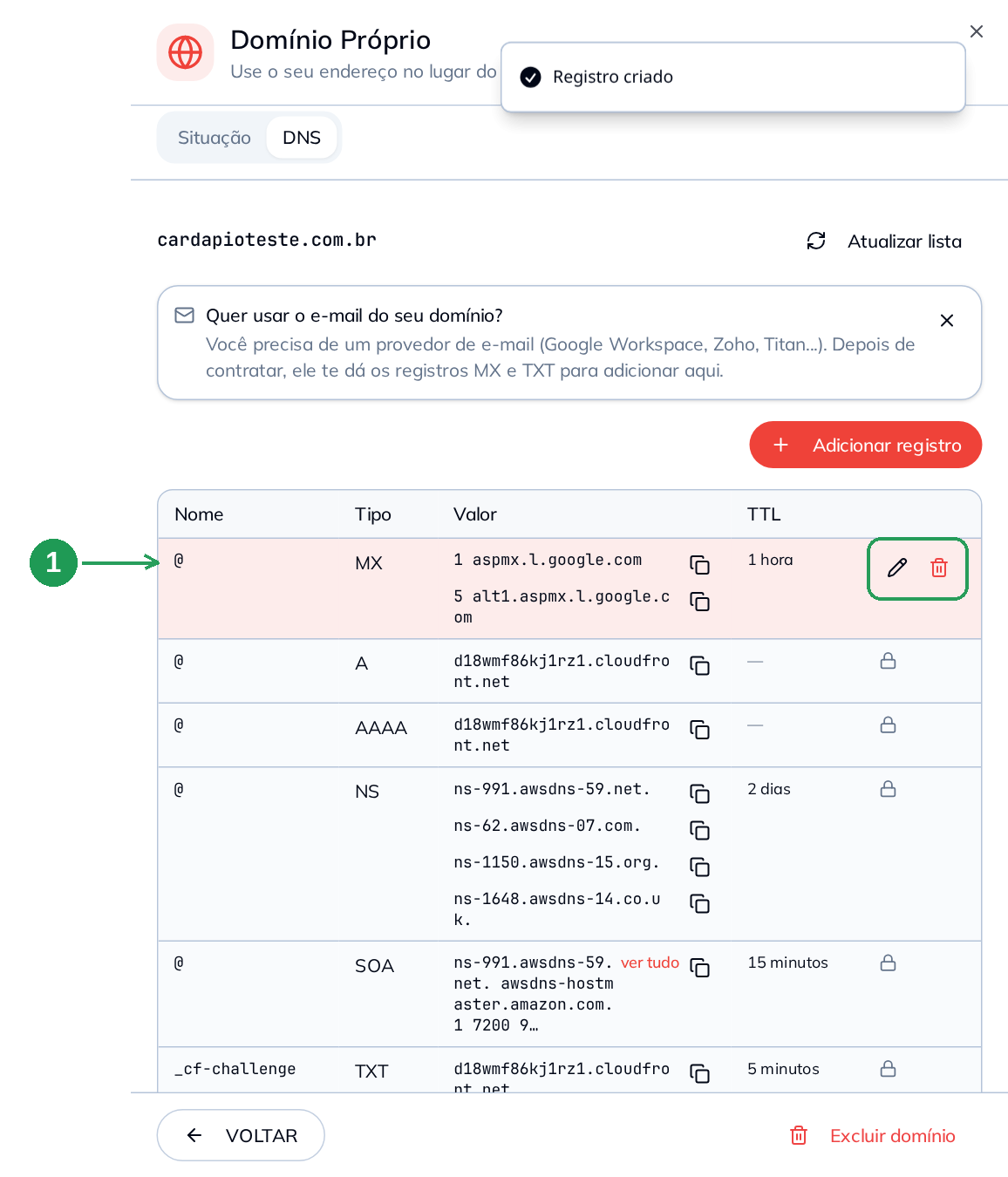Screen dimensions: 1008x1177
Task: Click the lock icon on TXT record
Action: [888, 1069]
